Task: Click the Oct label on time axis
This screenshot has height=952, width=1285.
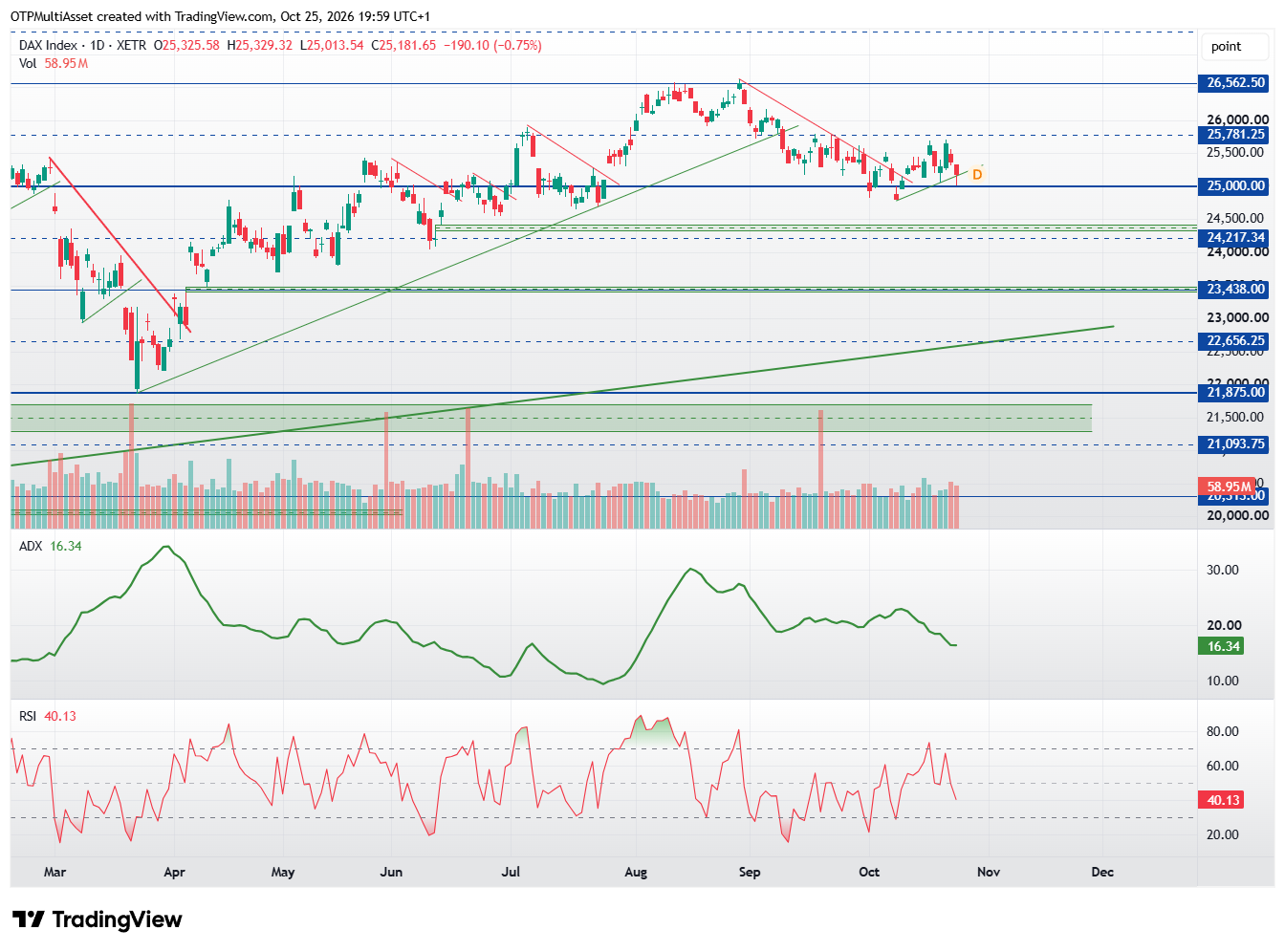Action: point(869,872)
